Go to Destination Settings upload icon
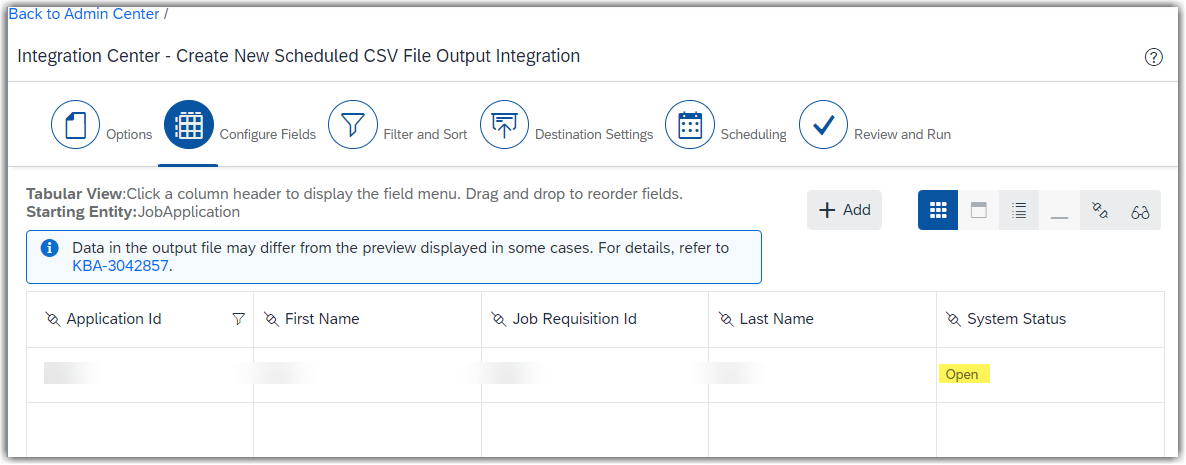The height and width of the screenshot is (465, 1186). pos(505,125)
